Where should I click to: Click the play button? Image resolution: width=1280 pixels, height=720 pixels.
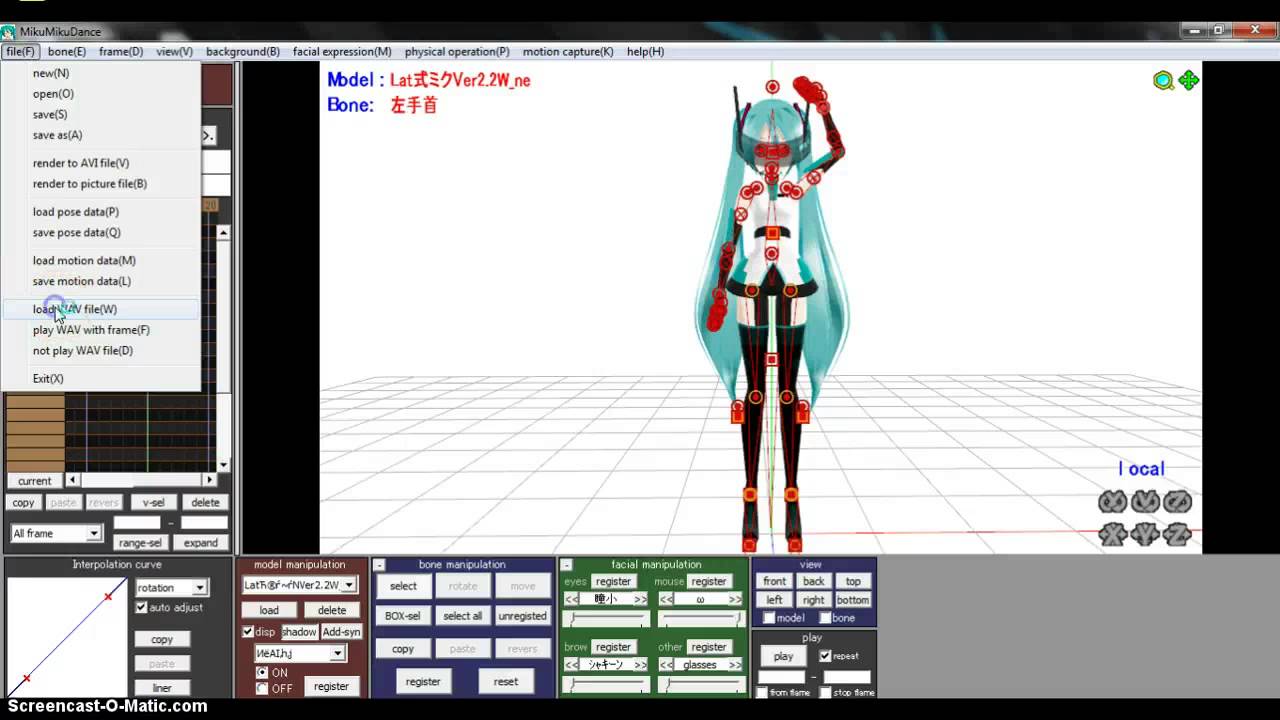point(783,656)
